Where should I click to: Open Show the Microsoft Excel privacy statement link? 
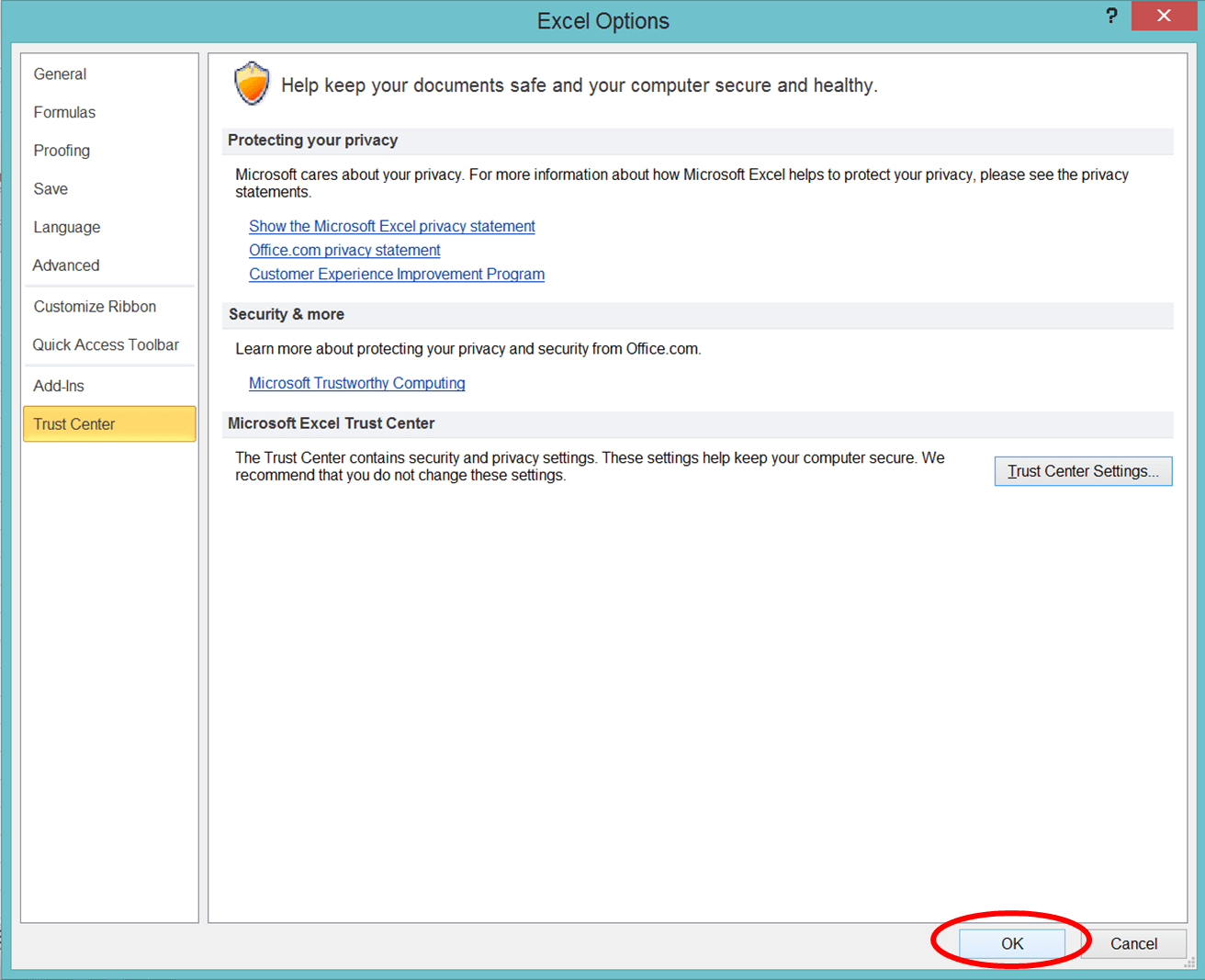click(x=392, y=226)
